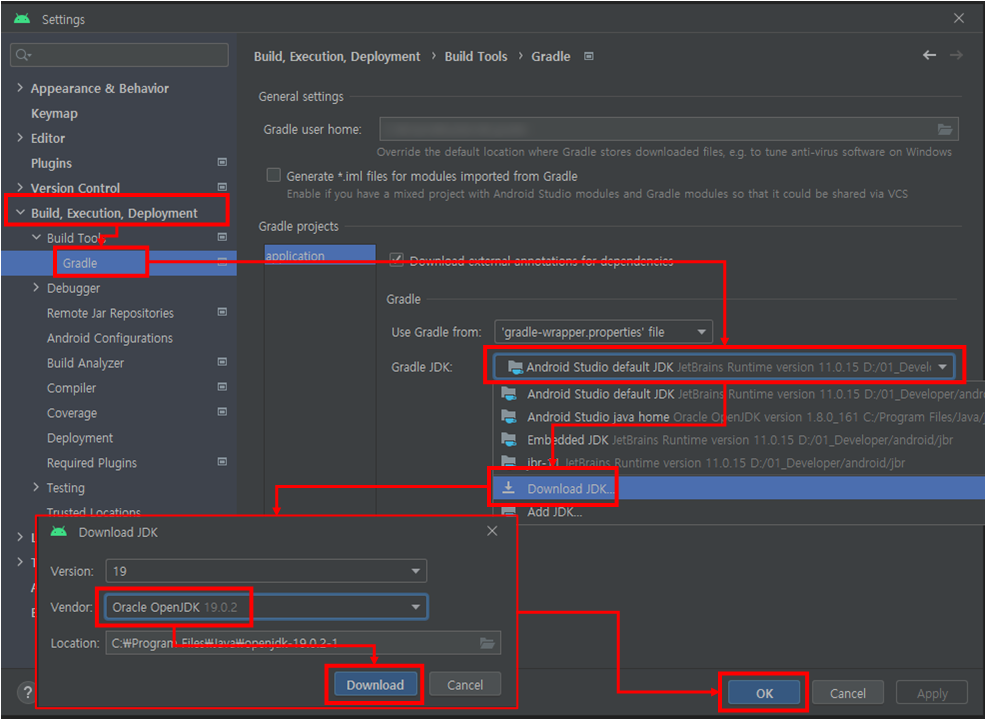Browse folder for JDK download location

tap(487, 643)
